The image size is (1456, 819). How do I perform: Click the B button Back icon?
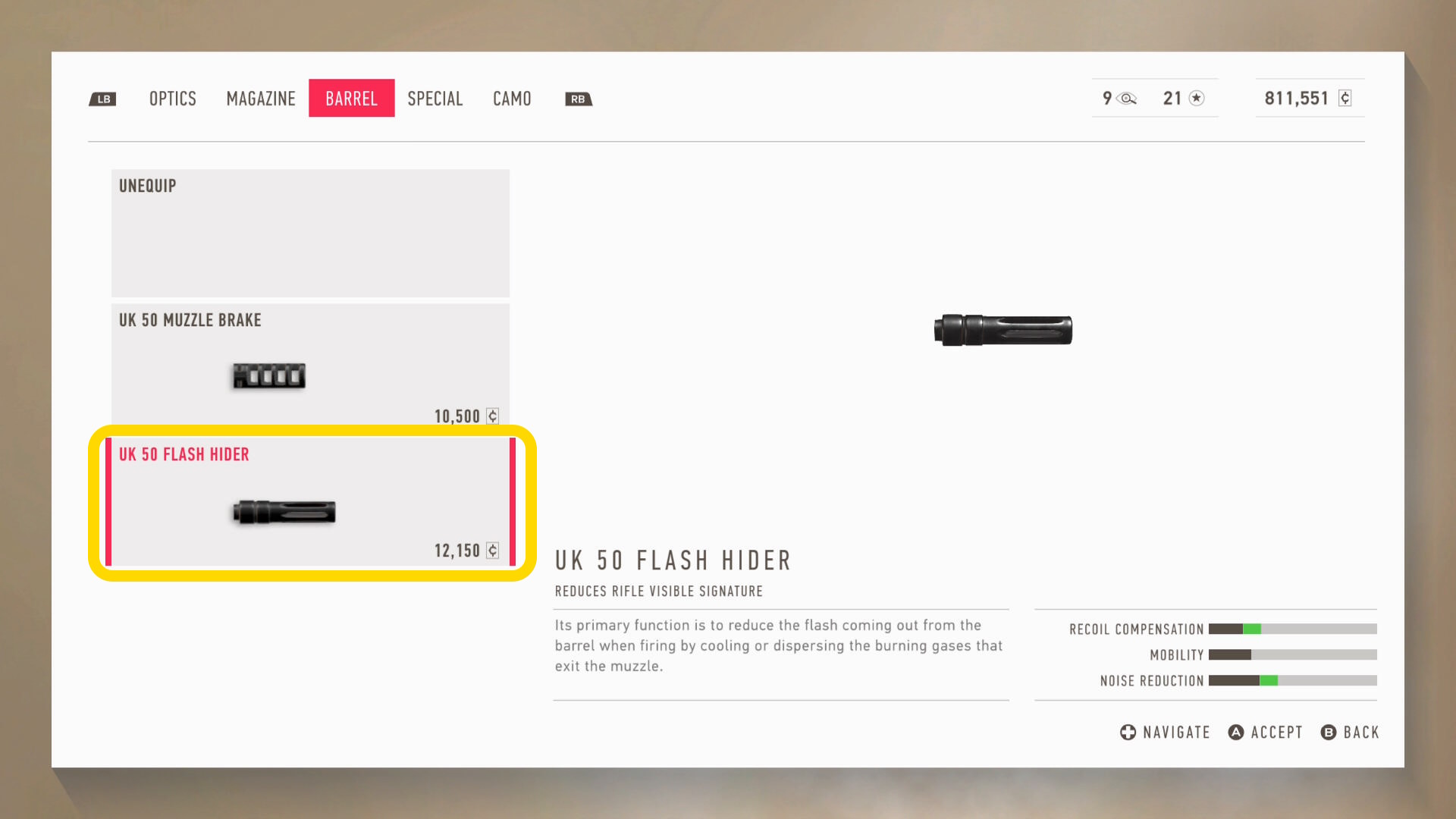click(1329, 732)
